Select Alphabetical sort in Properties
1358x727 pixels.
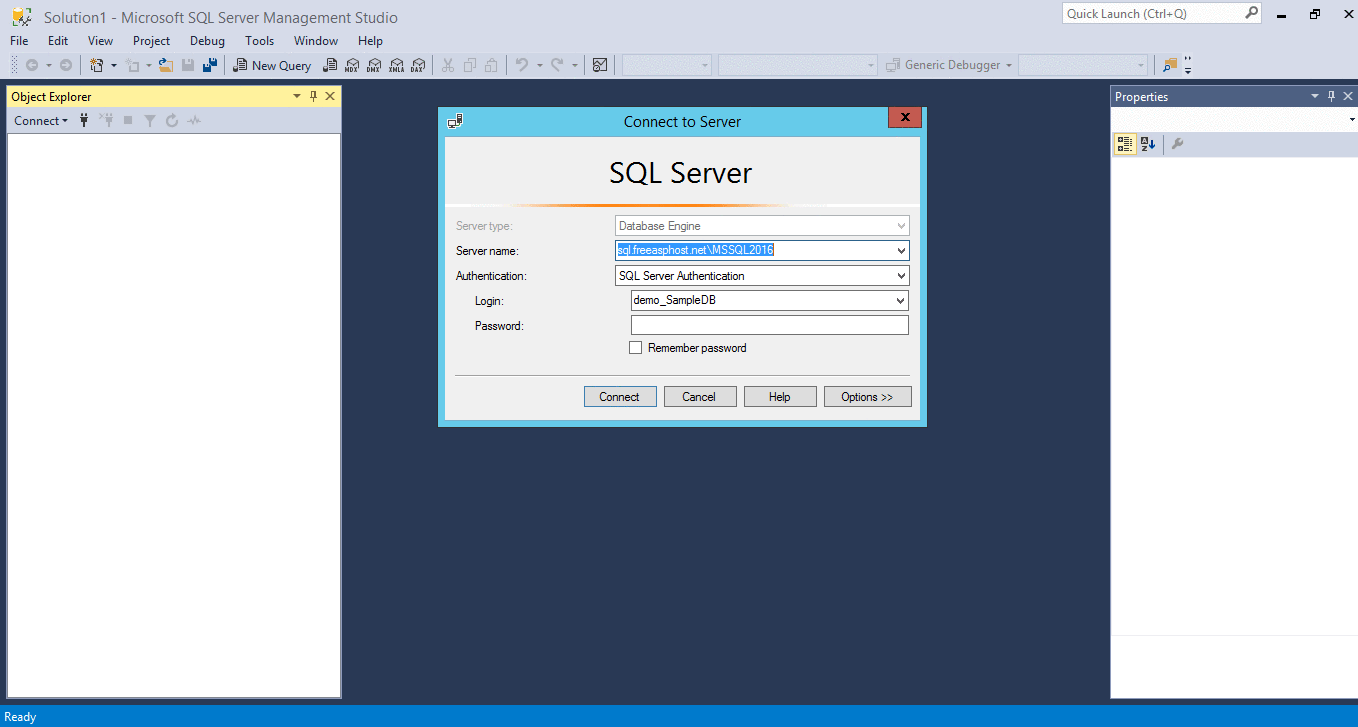tap(1148, 144)
